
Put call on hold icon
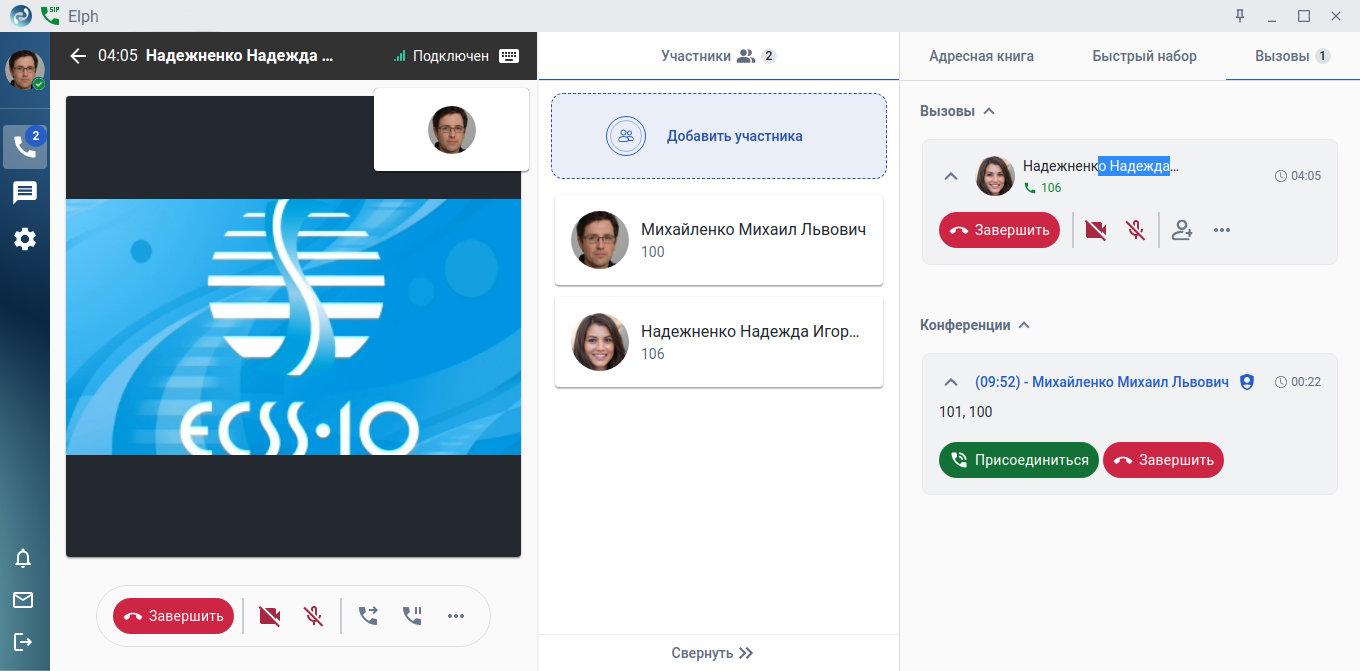(412, 616)
